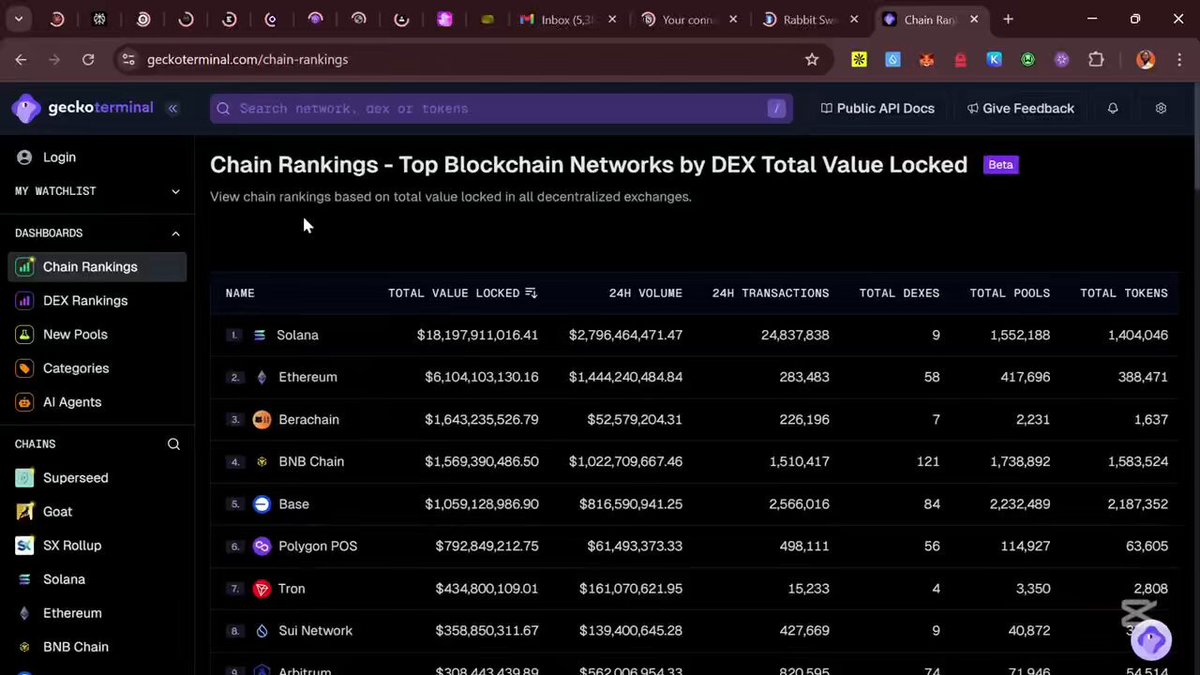Open BNB Chain row in rankings table
1200x675 pixels.
point(694,461)
